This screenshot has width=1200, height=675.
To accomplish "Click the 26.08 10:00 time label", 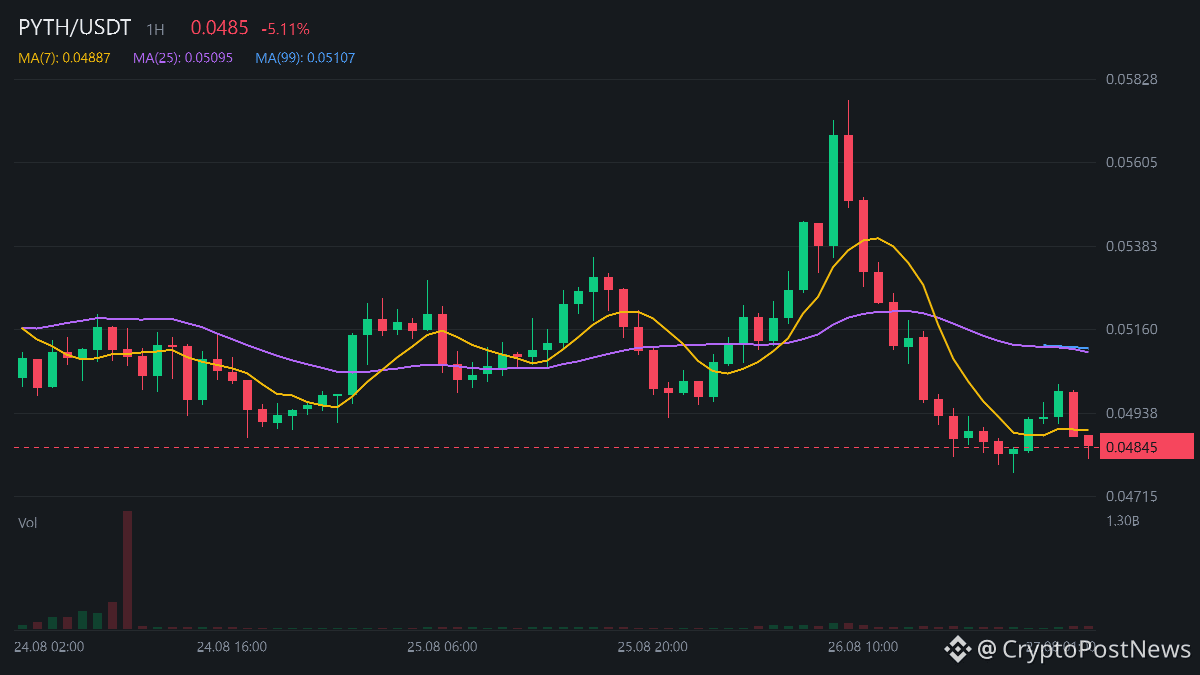I will click(862, 647).
